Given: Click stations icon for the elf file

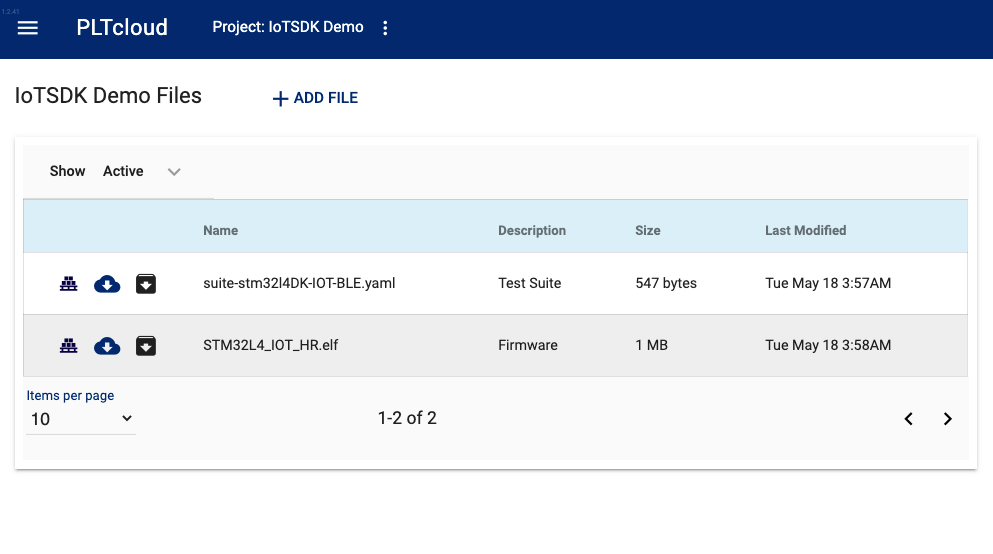Looking at the screenshot, I should point(68,346).
